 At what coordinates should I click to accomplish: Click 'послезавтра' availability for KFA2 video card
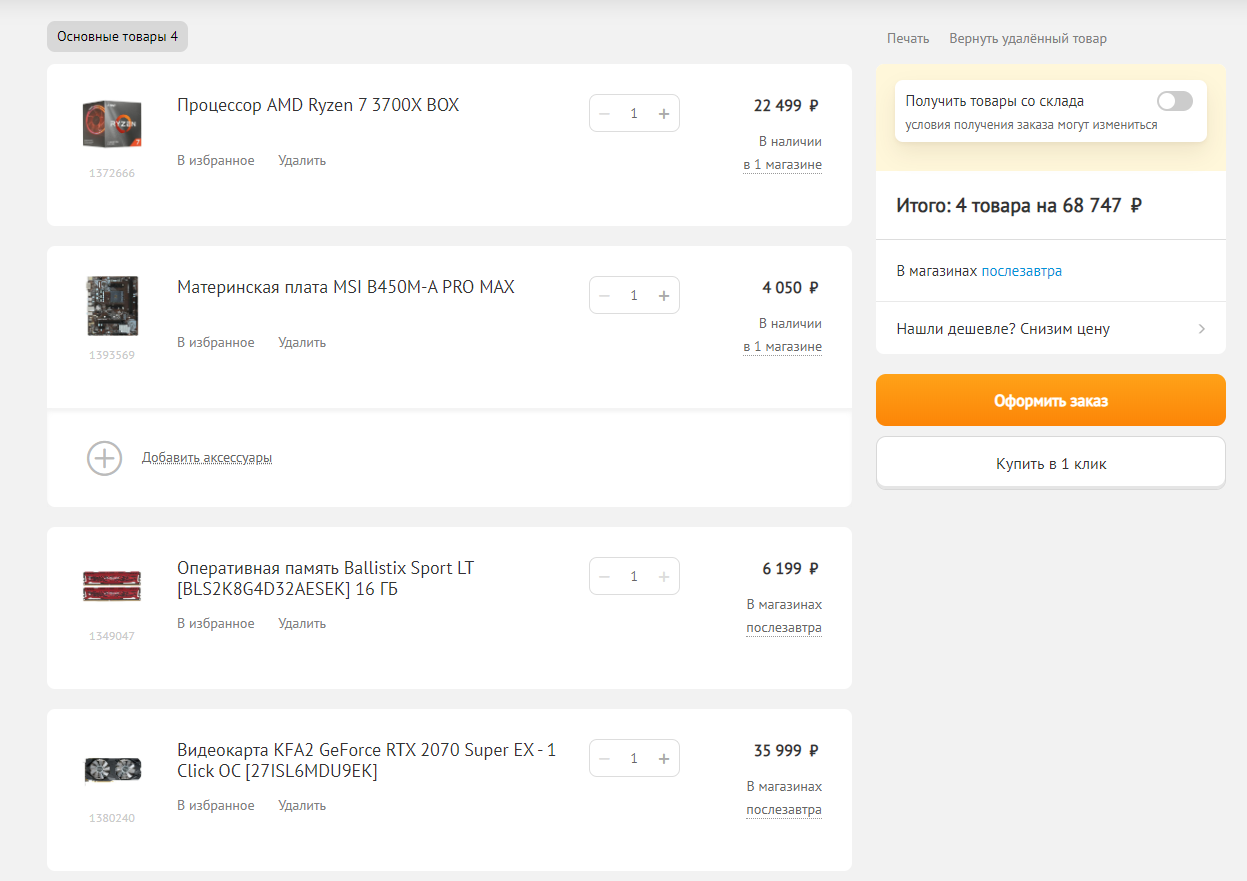[784, 810]
